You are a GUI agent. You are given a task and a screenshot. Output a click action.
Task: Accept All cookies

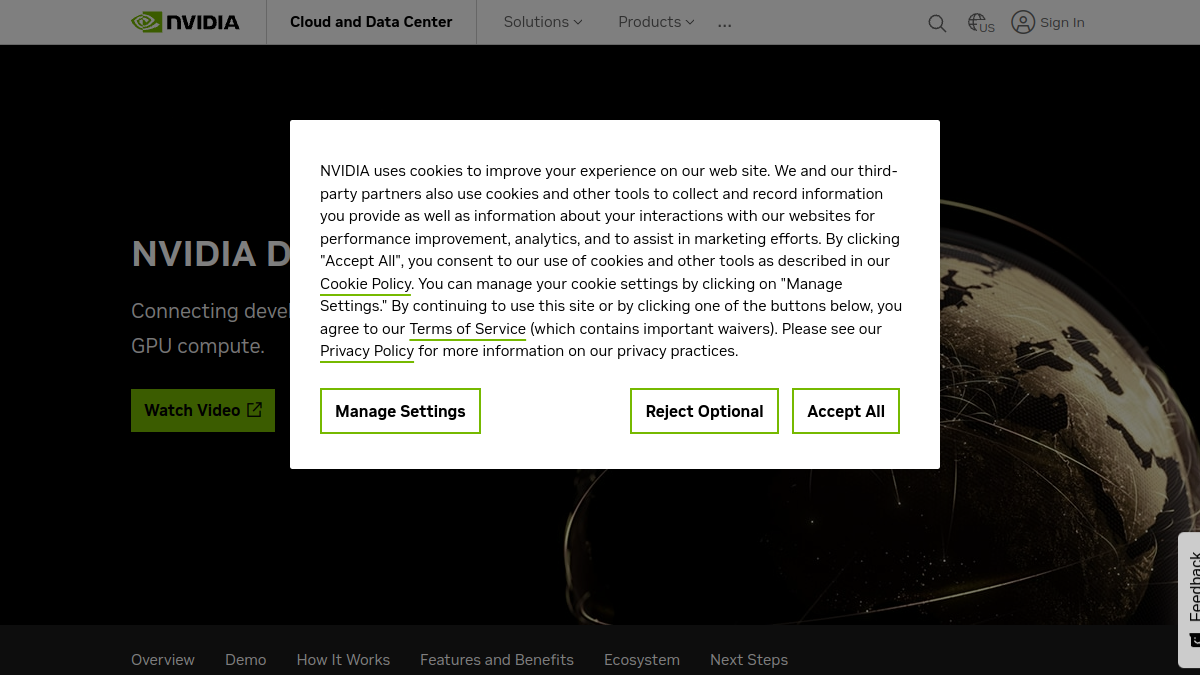click(x=846, y=411)
